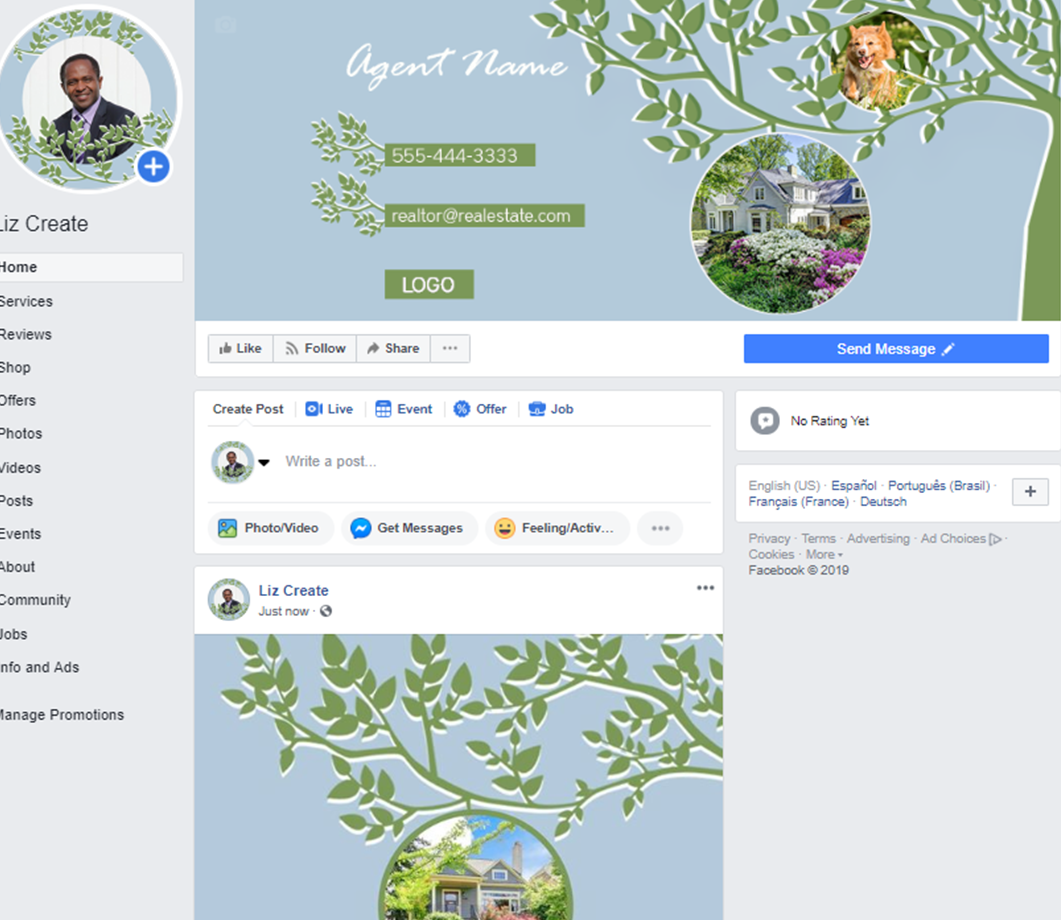Click the Follow feed button

[x=315, y=348]
